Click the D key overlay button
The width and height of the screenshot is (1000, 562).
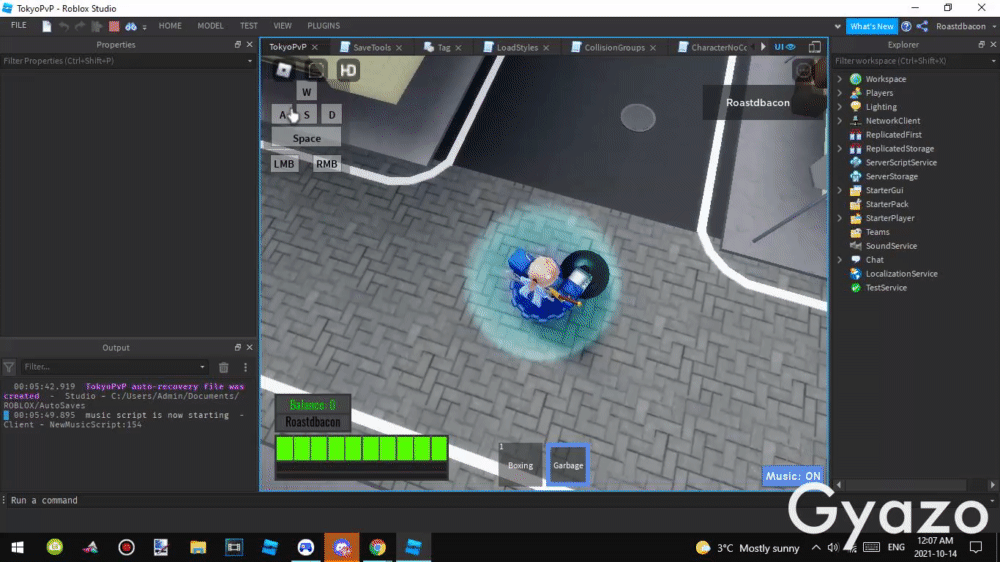pos(332,115)
